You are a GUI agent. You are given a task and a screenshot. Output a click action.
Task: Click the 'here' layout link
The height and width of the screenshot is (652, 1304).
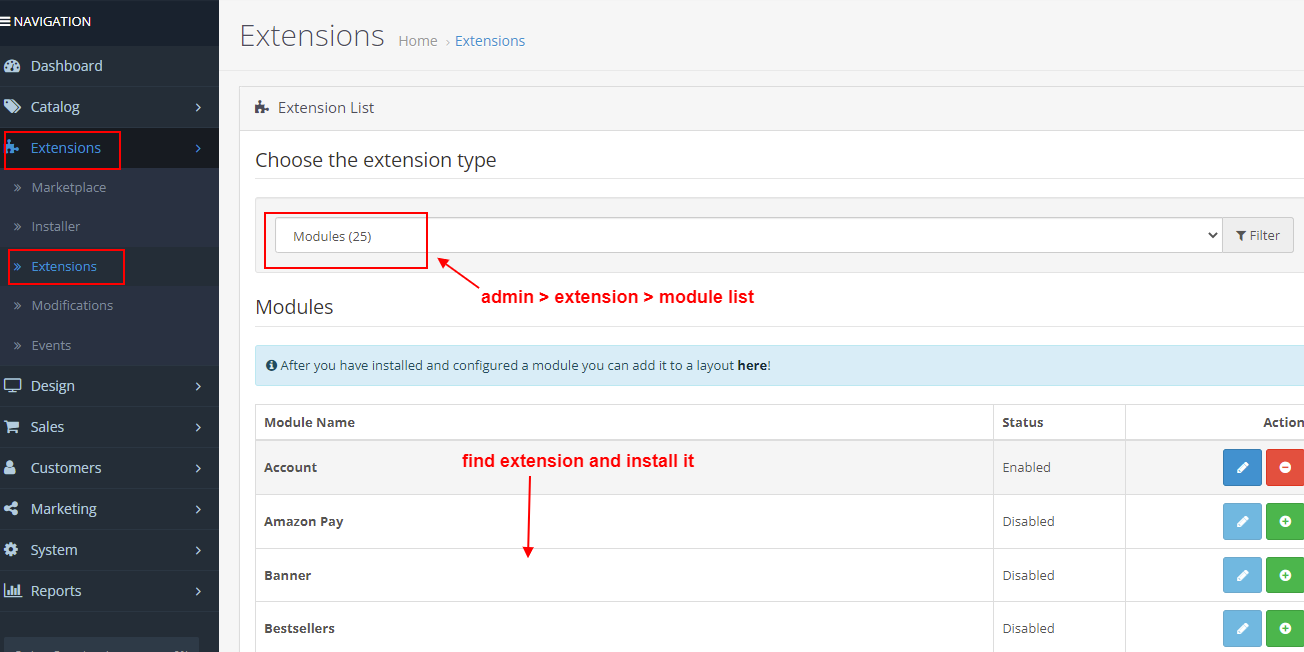(x=751, y=364)
